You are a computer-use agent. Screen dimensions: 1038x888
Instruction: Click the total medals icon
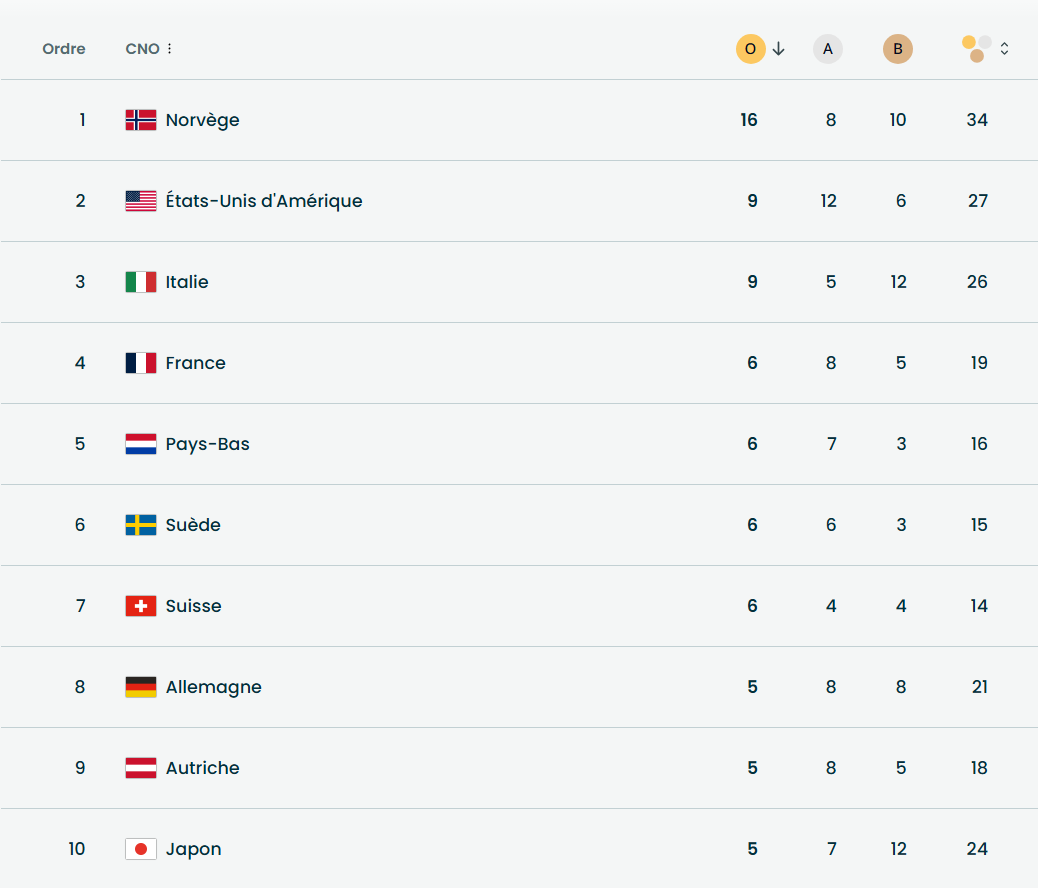[977, 49]
